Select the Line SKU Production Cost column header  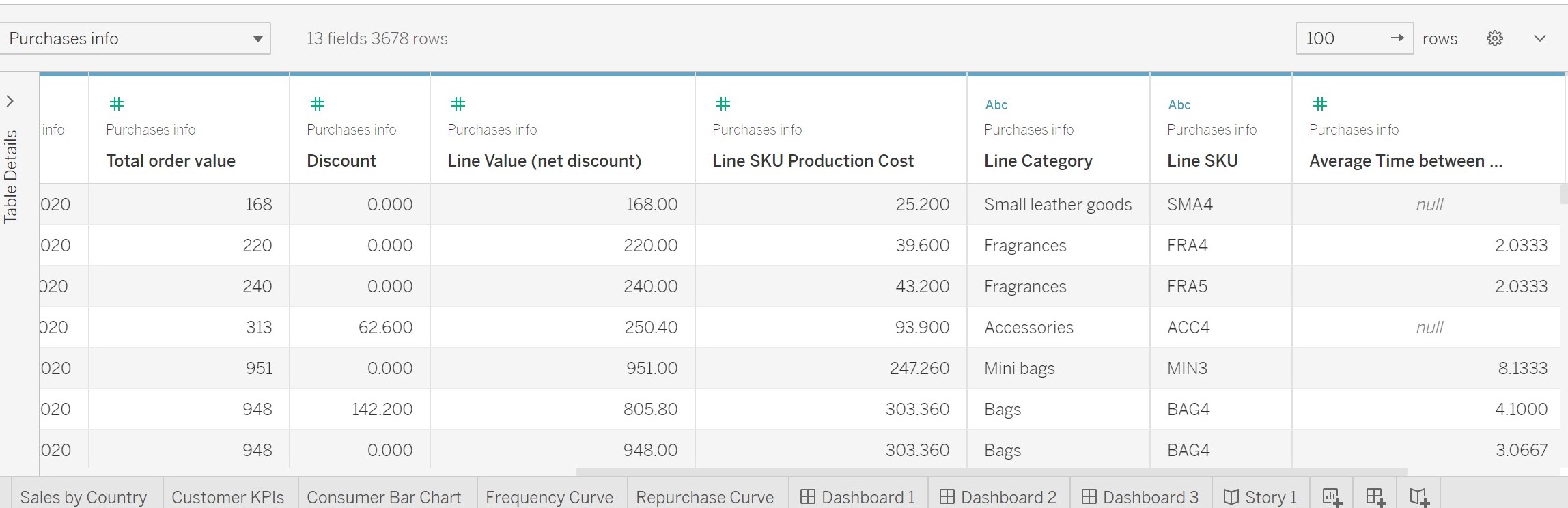(812, 160)
